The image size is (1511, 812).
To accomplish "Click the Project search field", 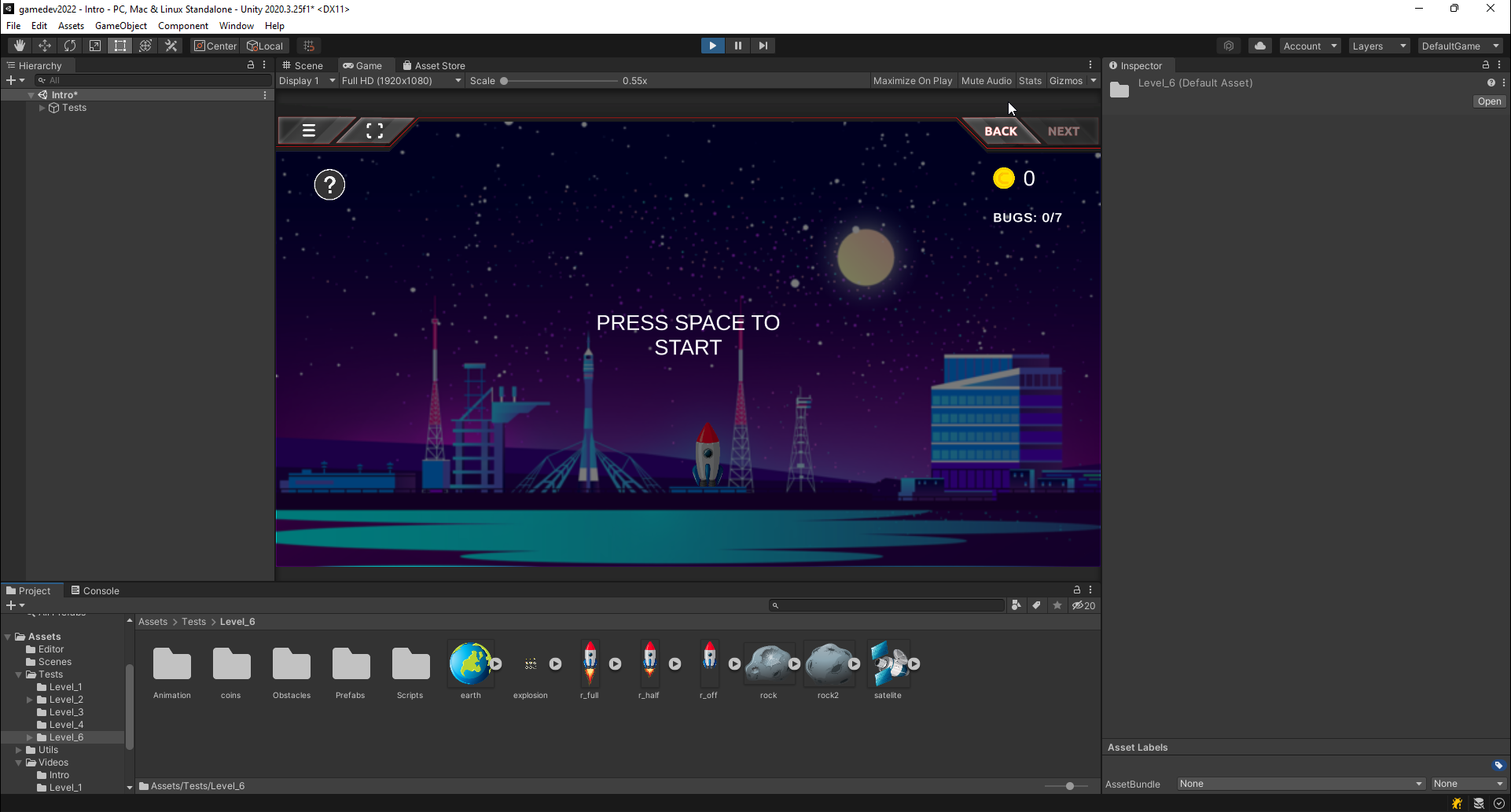I will pyautogui.click(x=888, y=605).
